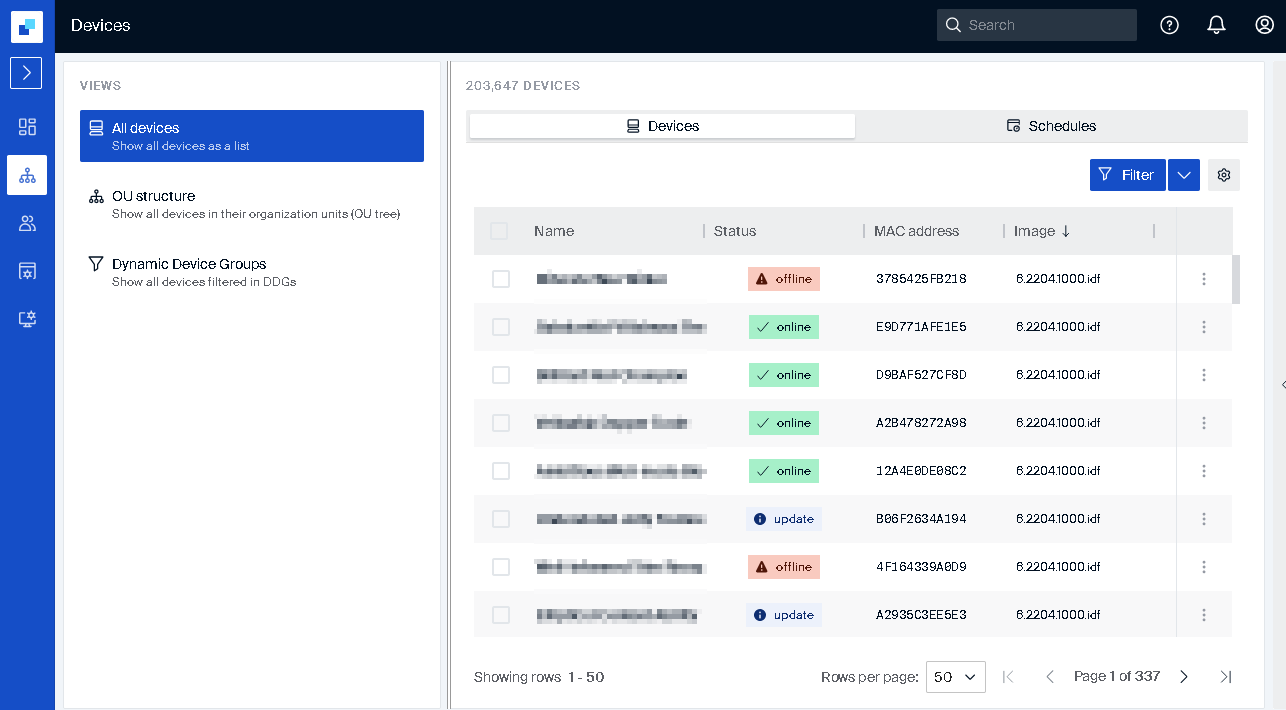
Task: Click the Filter button
Action: click(x=1127, y=175)
